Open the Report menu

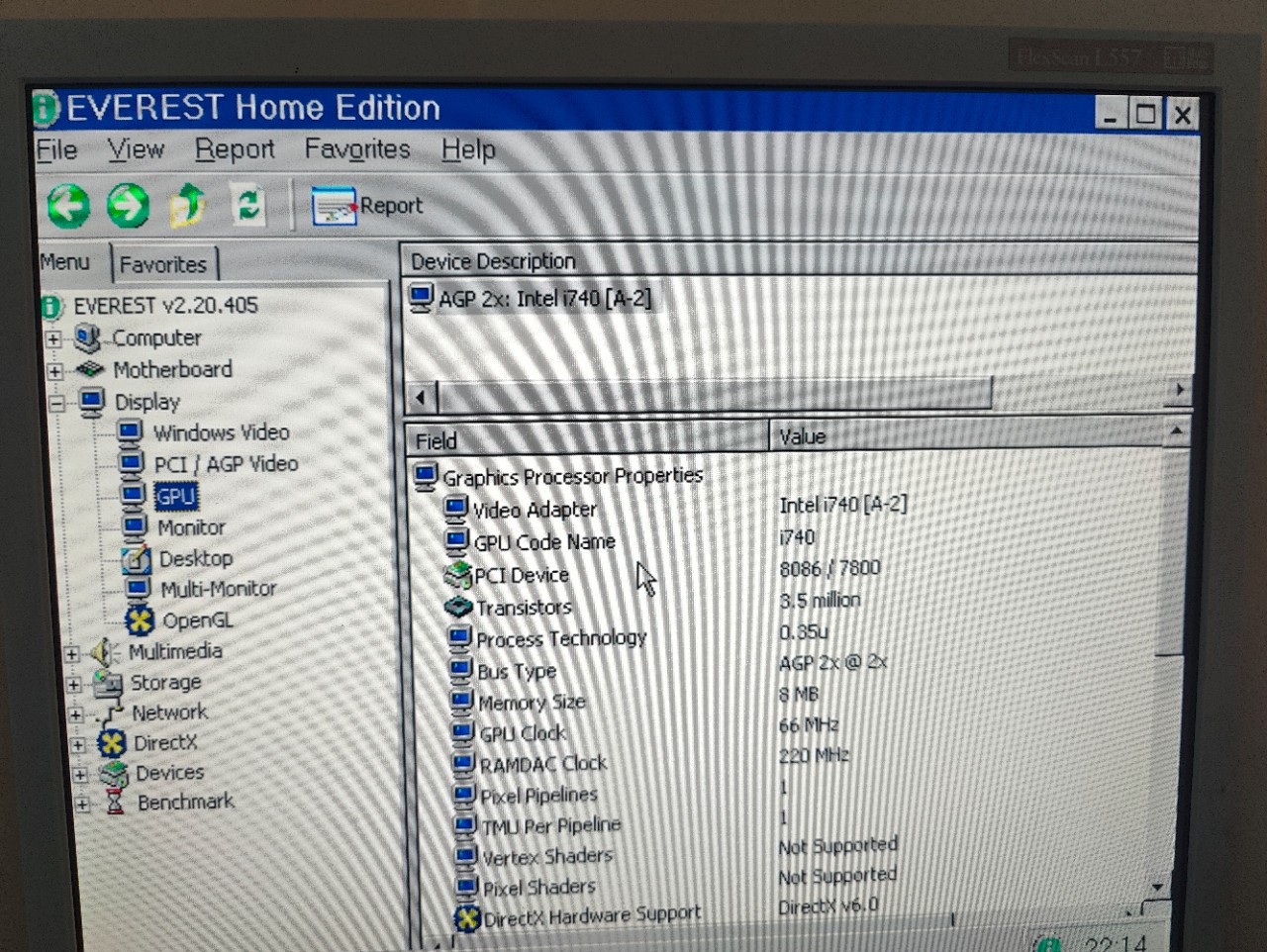pyautogui.click(x=235, y=149)
